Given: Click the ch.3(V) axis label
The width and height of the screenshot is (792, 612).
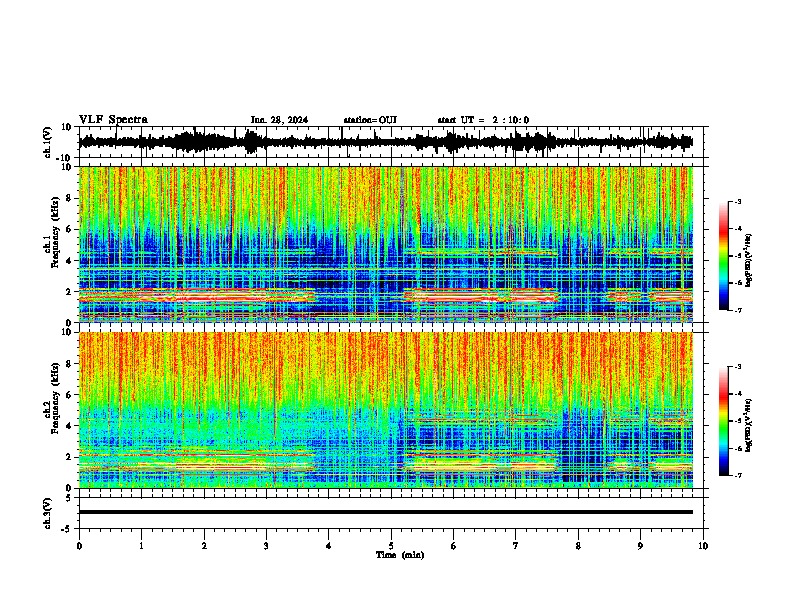Looking at the screenshot, I should tap(48, 513).
